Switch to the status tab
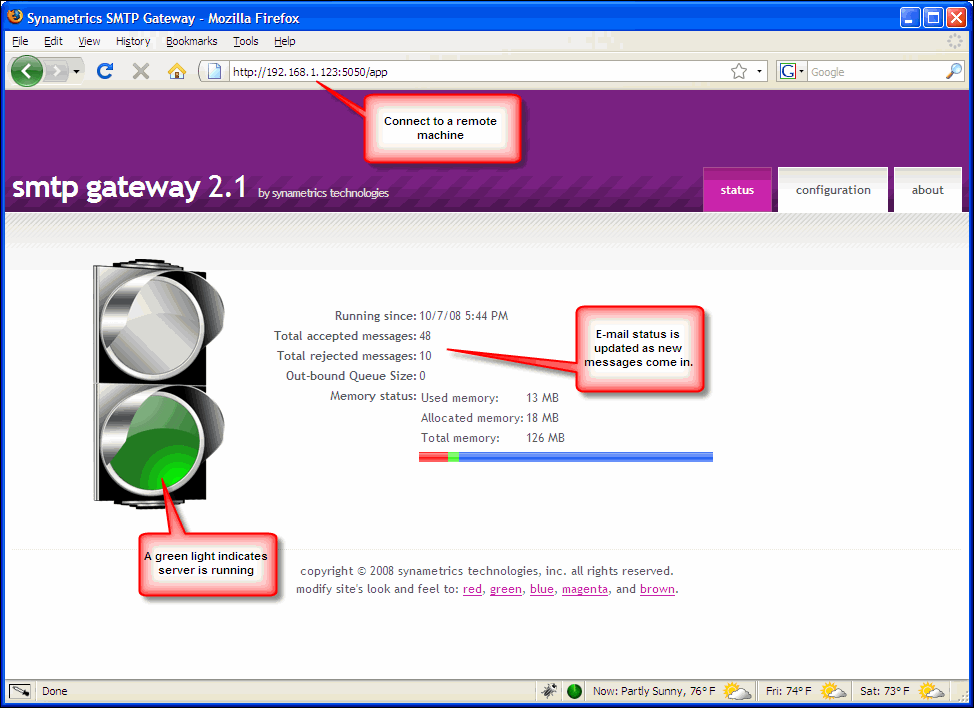Viewport: 974px width, 708px height. click(x=737, y=190)
